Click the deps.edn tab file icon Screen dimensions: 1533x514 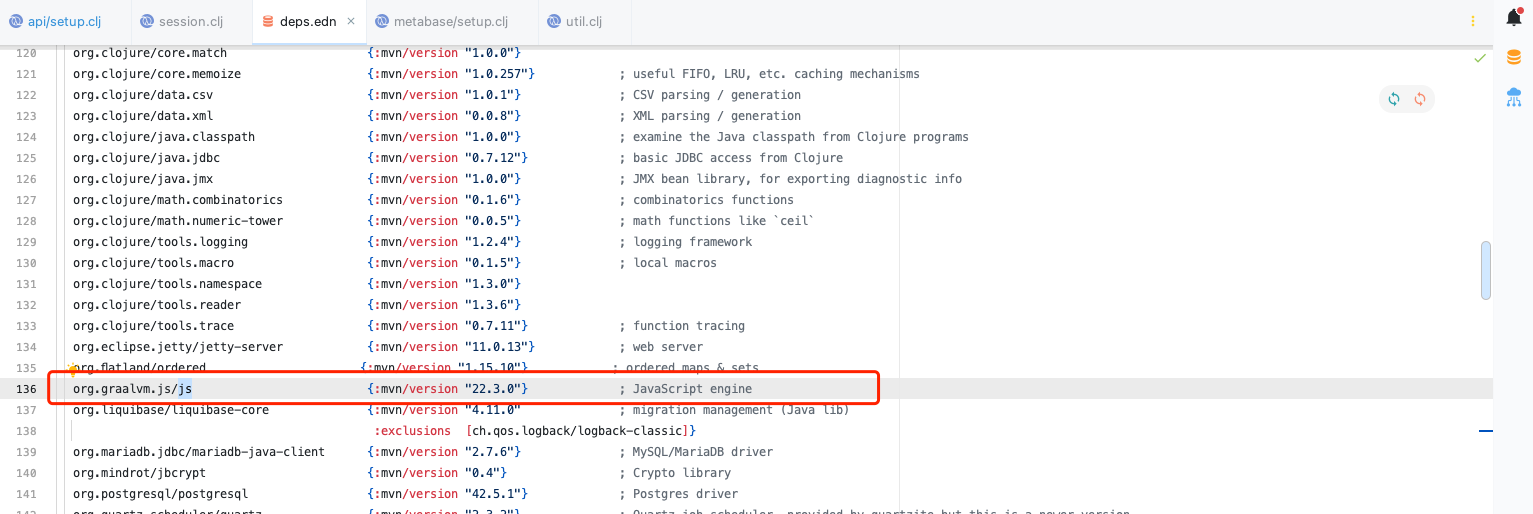point(267,21)
